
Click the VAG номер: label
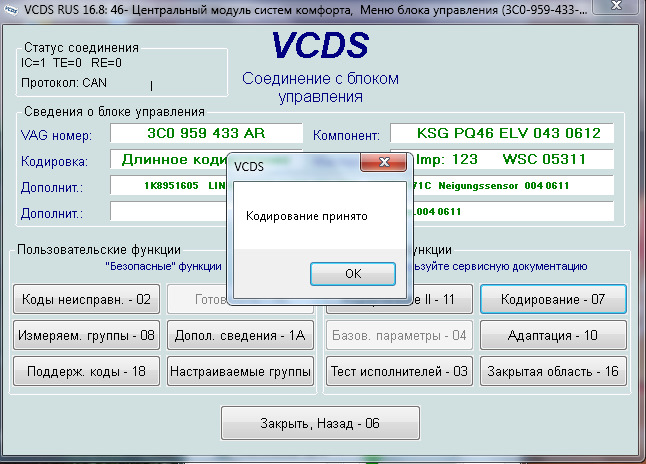[x=56, y=135]
